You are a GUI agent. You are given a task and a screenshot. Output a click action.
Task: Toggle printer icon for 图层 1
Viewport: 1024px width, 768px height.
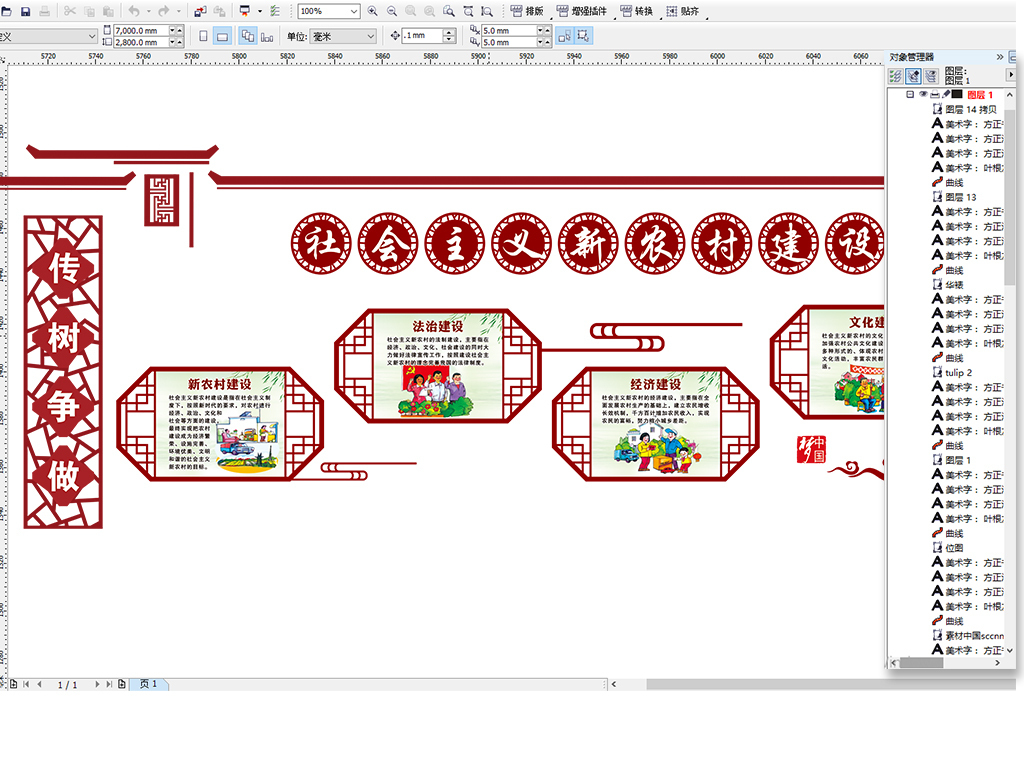tap(935, 95)
